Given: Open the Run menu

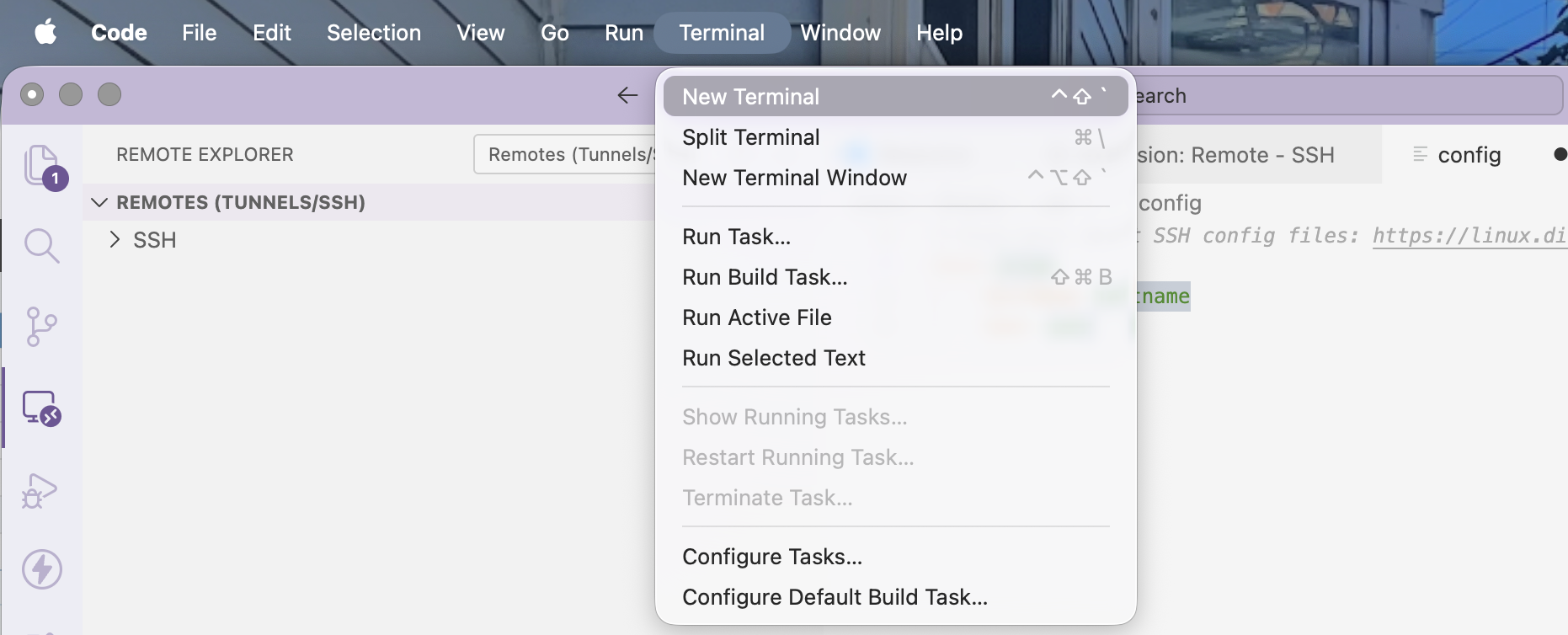Looking at the screenshot, I should coord(624,33).
